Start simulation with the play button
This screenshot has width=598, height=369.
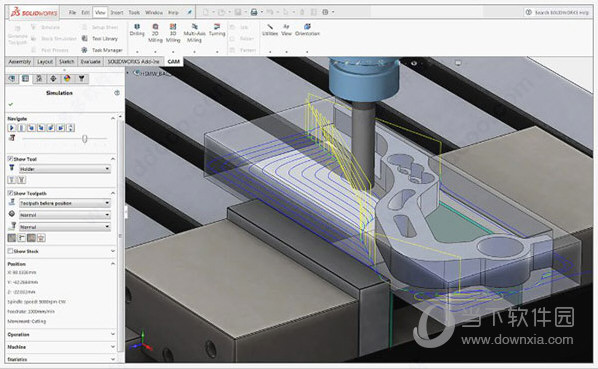[x=11, y=128]
